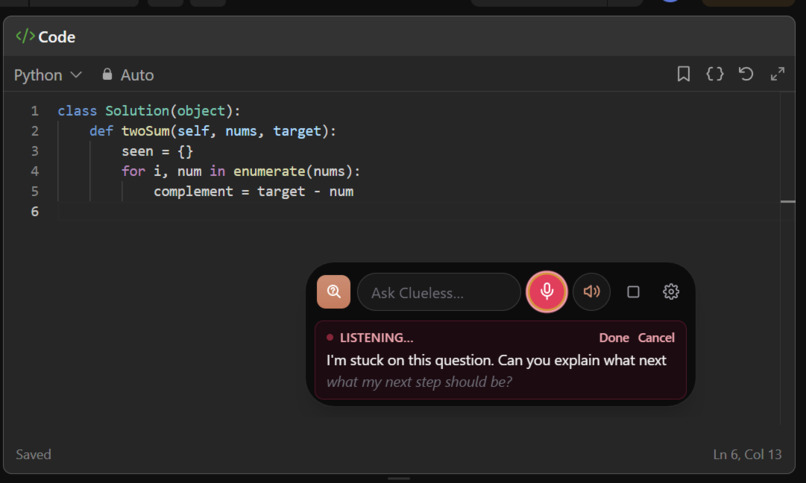The height and width of the screenshot is (483, 806).
Task: Click the Saved status text
Action: pyautogui.click(x=33, y=454)
